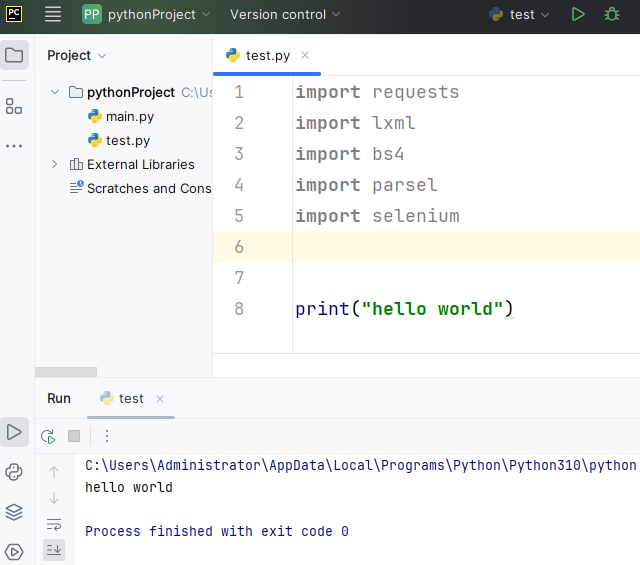Open the Project tool window folder icon
This screenshot has height=565, width=640.
point(14,55)
